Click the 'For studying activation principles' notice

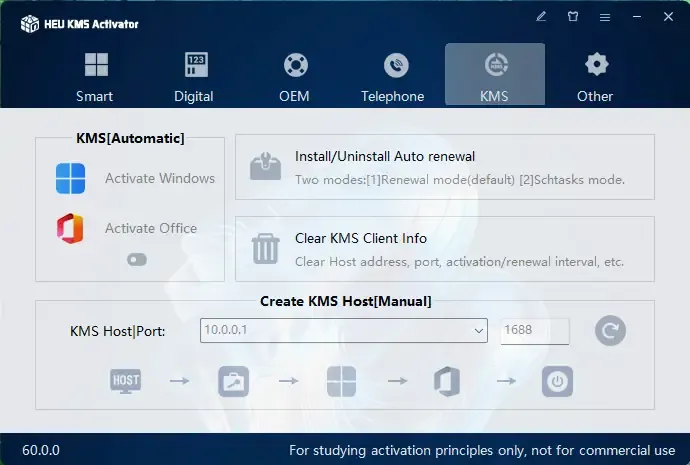pos(482,450)
